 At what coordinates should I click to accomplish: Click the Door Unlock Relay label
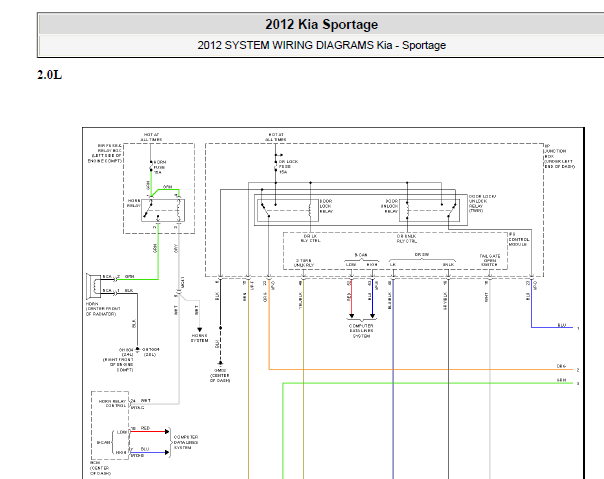[389, 206]
